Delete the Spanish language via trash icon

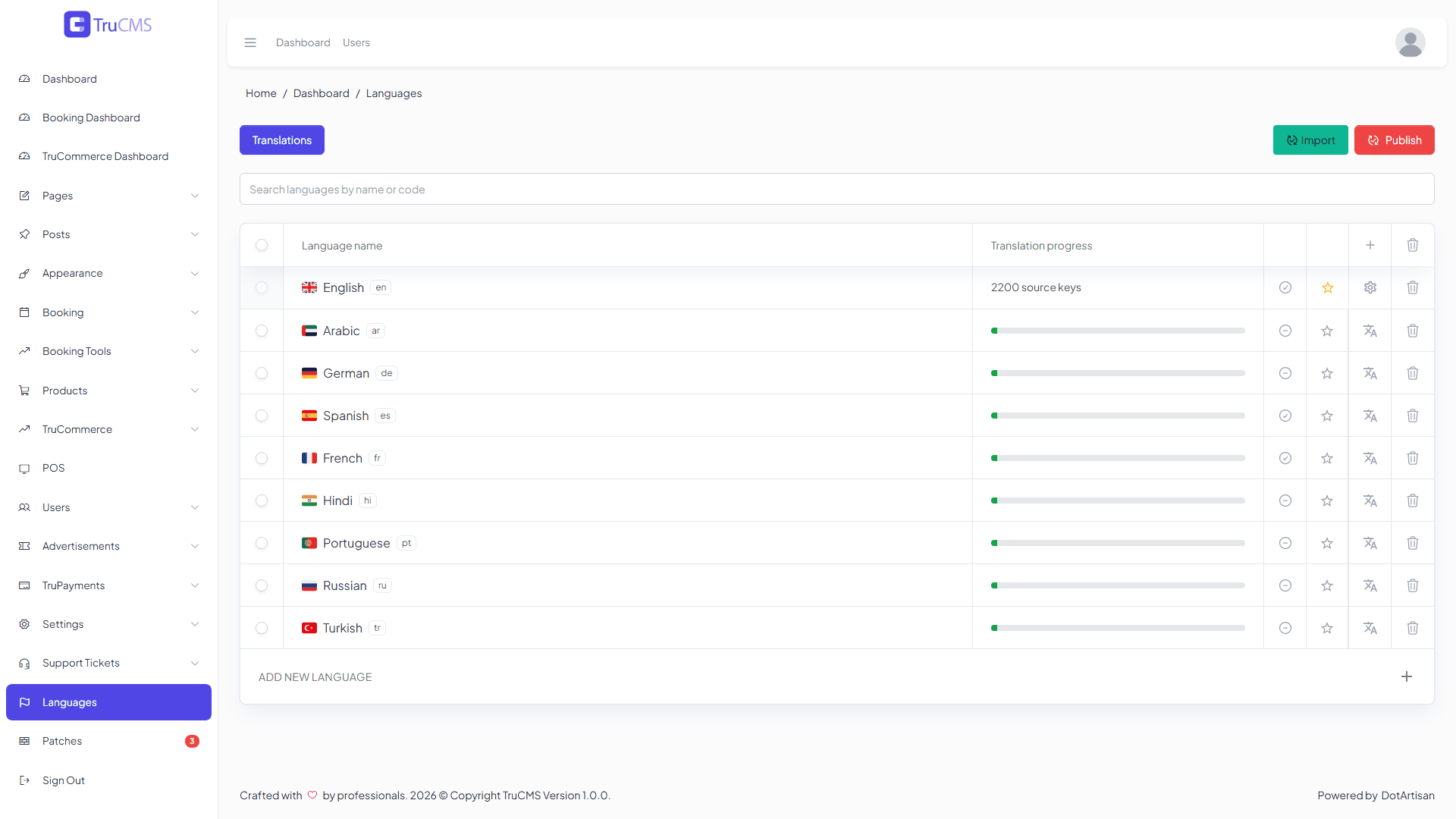[1412, 416]
